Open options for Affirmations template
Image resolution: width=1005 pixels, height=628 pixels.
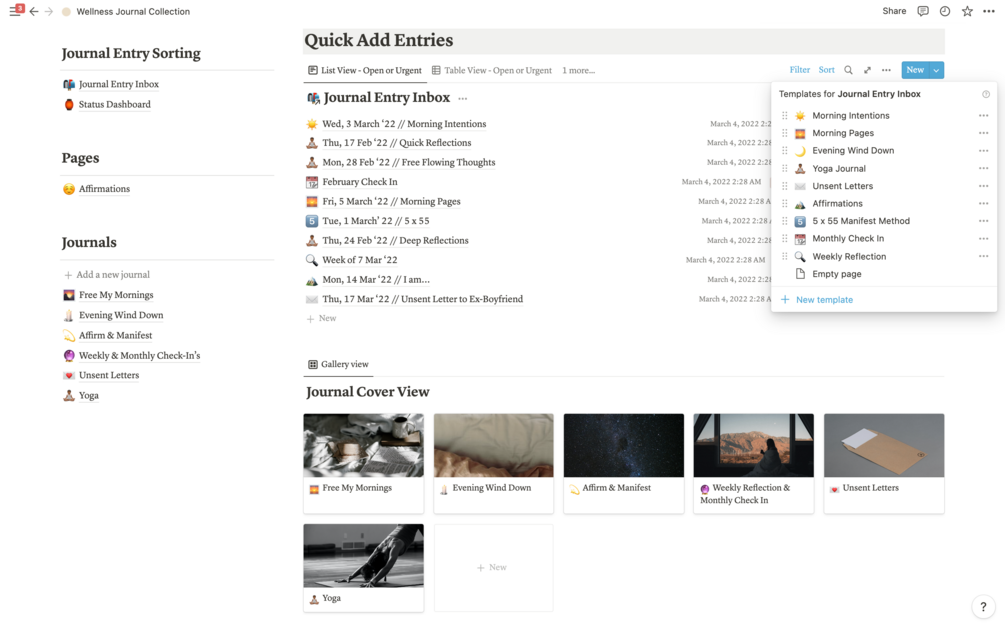tap(983, 203)
